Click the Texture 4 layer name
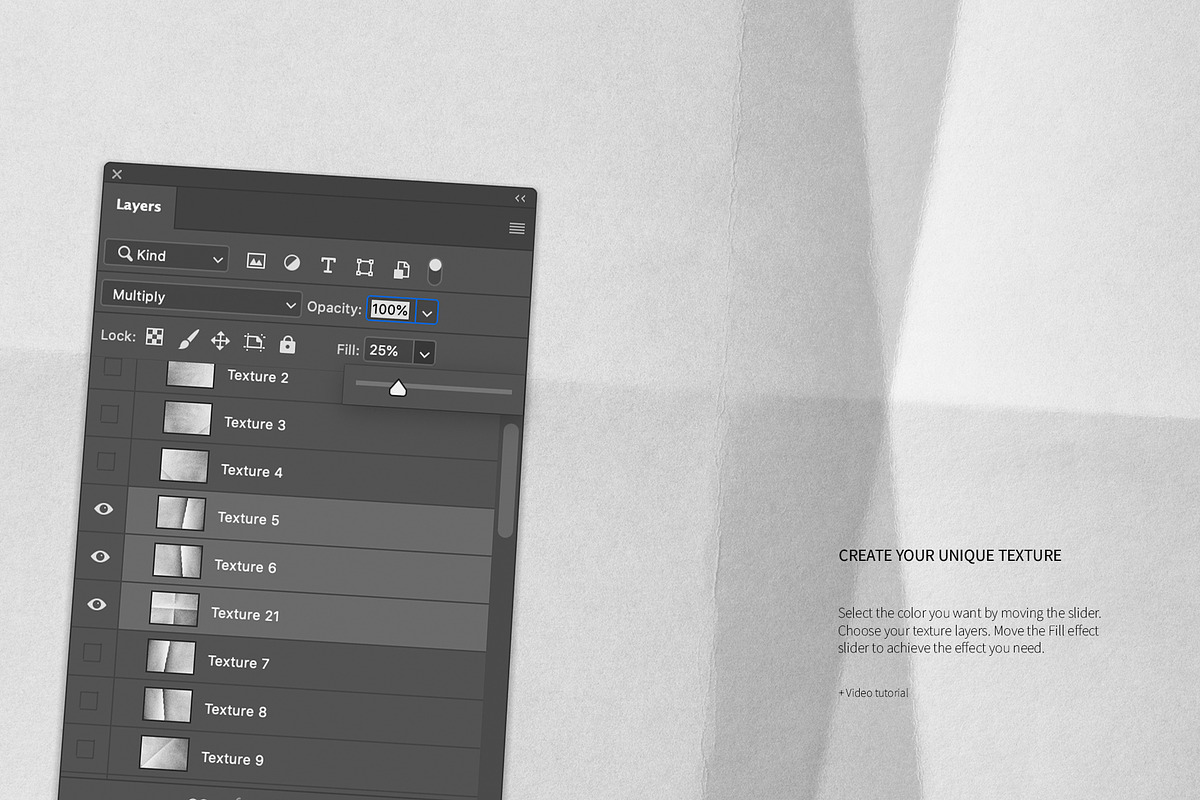The width and height of the screenshot is (1200, 800). click(252, 470)
